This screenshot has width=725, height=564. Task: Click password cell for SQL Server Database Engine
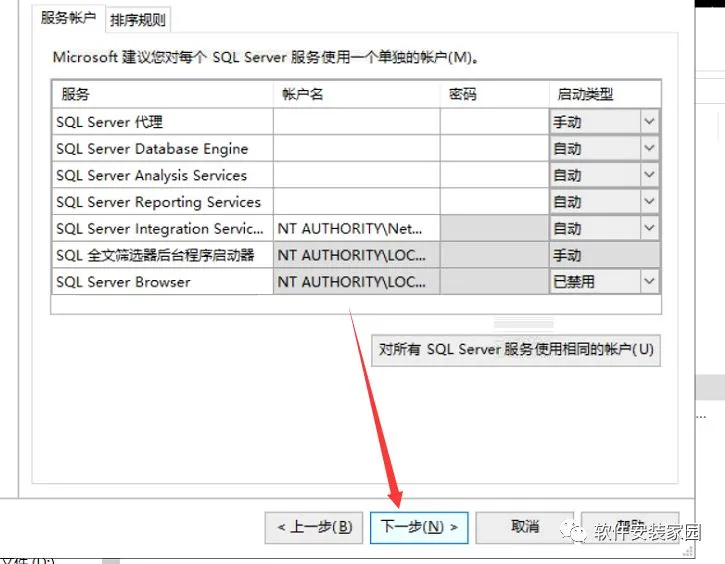(494, 148)
